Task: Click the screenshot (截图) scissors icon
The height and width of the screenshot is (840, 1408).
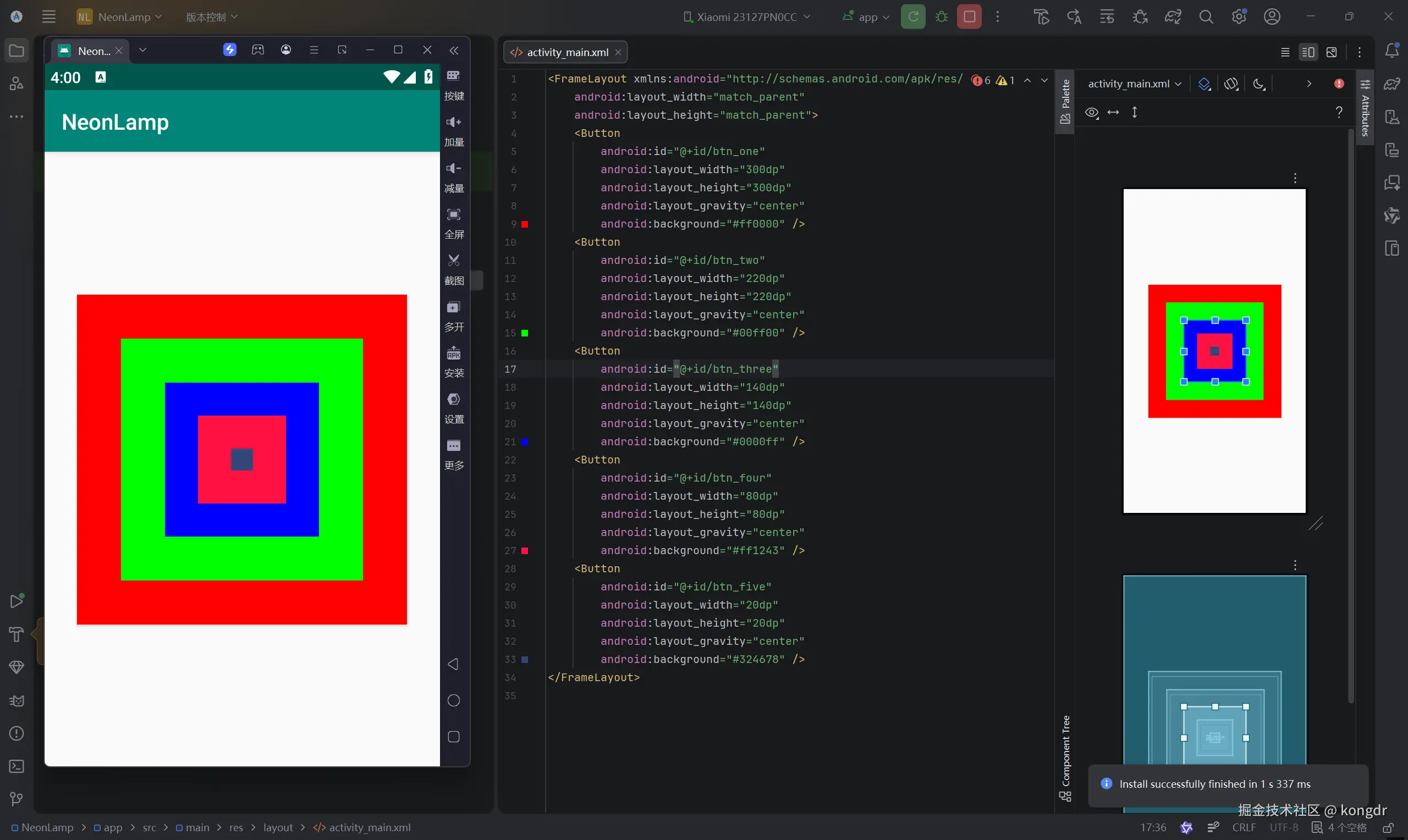Action: coord(454,261)
